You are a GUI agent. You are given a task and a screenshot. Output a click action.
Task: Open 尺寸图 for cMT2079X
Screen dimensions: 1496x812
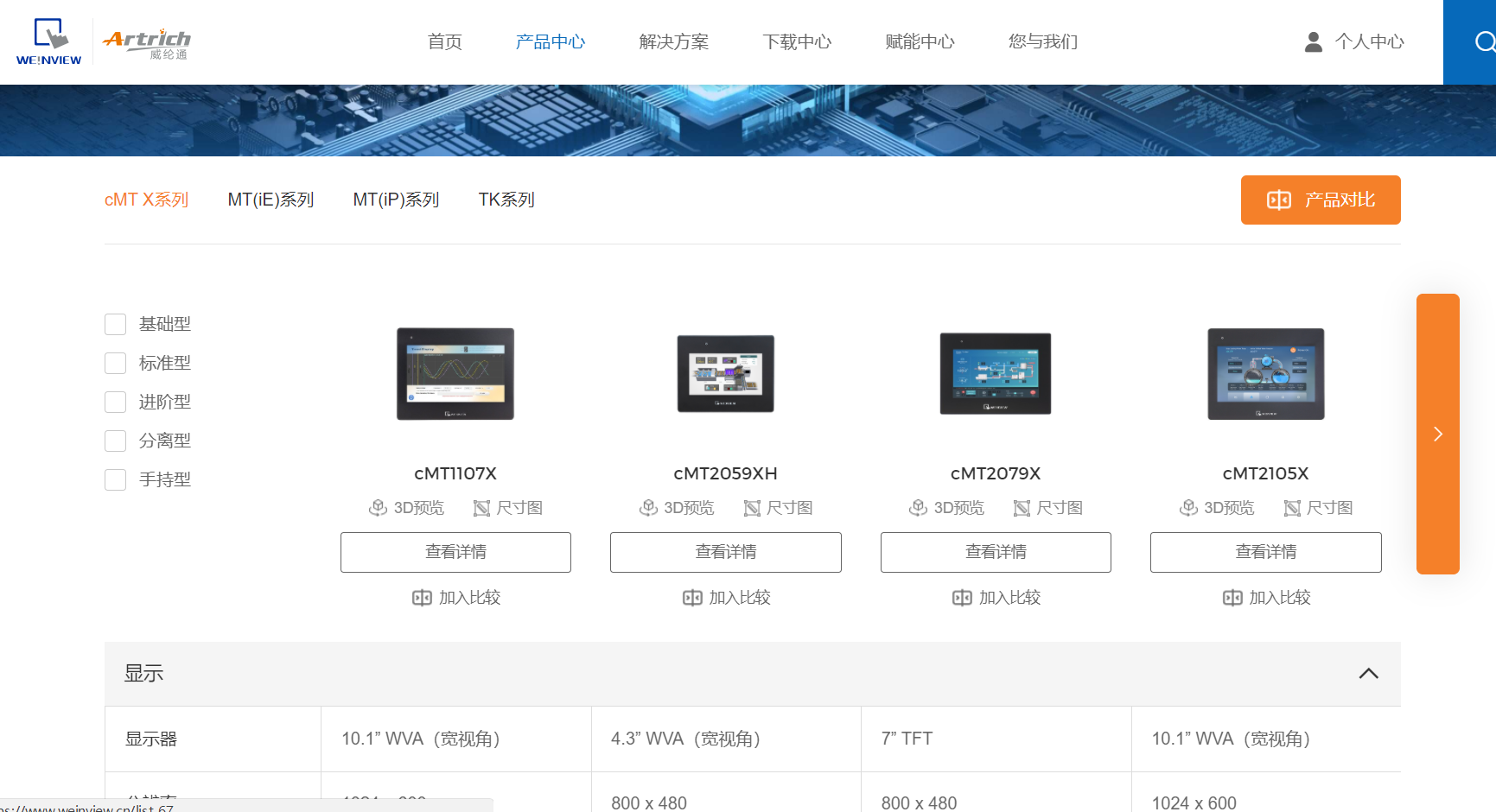click(1047, 508)
